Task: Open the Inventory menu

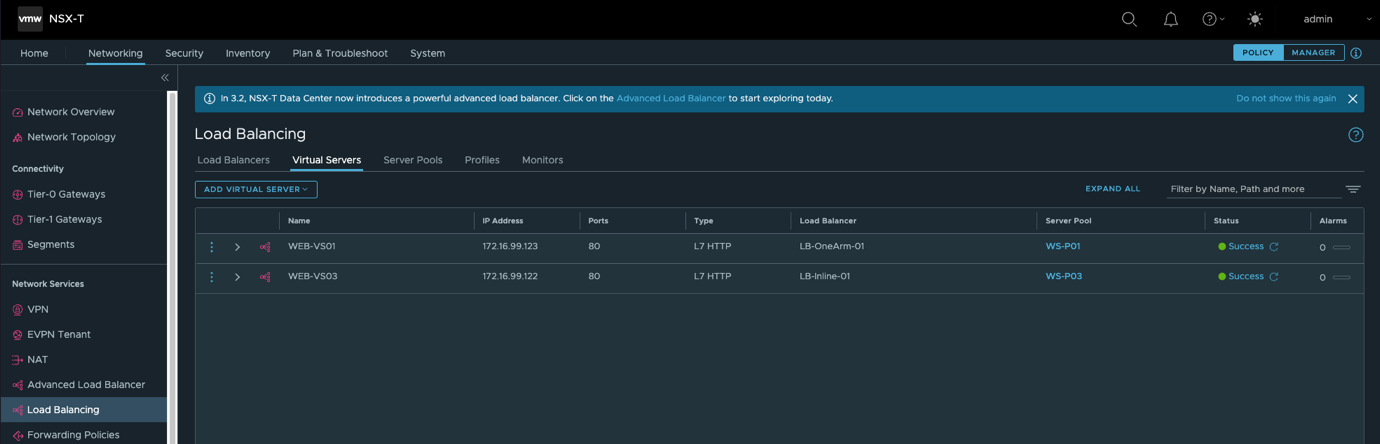Action: [x=248, y=53]
